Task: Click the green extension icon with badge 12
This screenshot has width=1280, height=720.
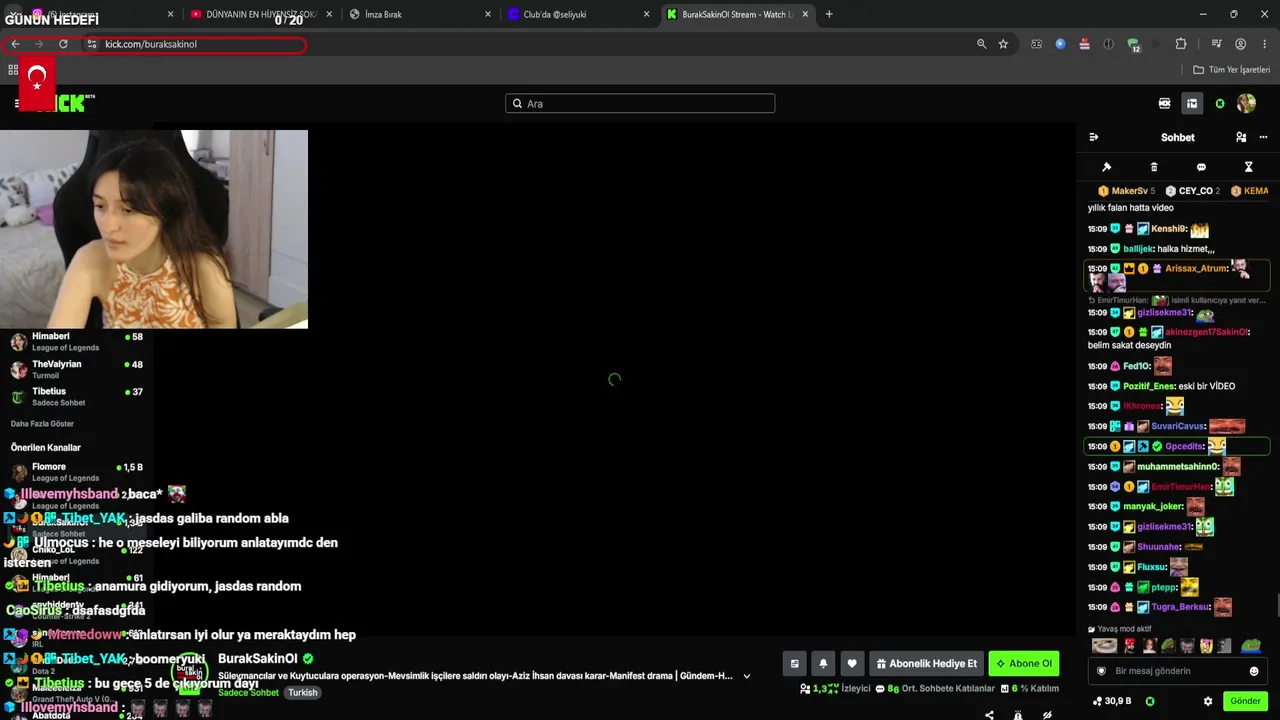Action: click(1133, 45)
